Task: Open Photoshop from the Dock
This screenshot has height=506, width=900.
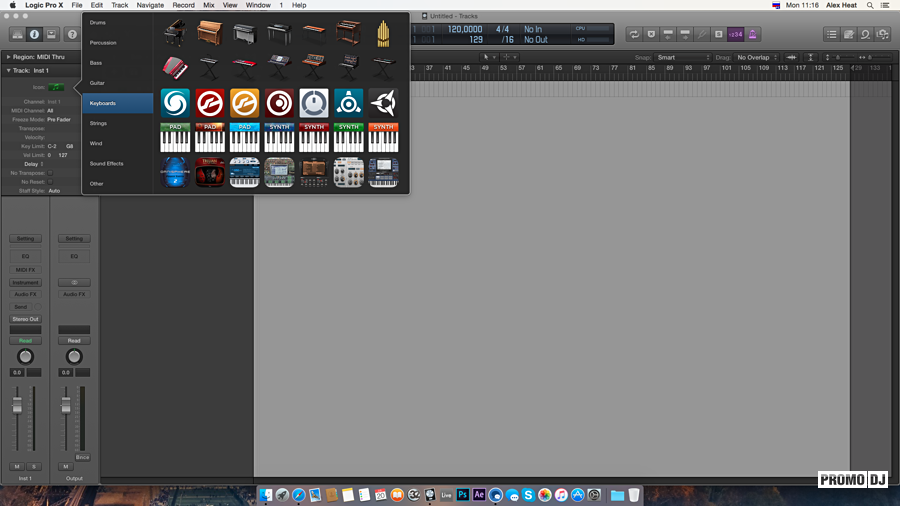Action: [x=463, y=495]
